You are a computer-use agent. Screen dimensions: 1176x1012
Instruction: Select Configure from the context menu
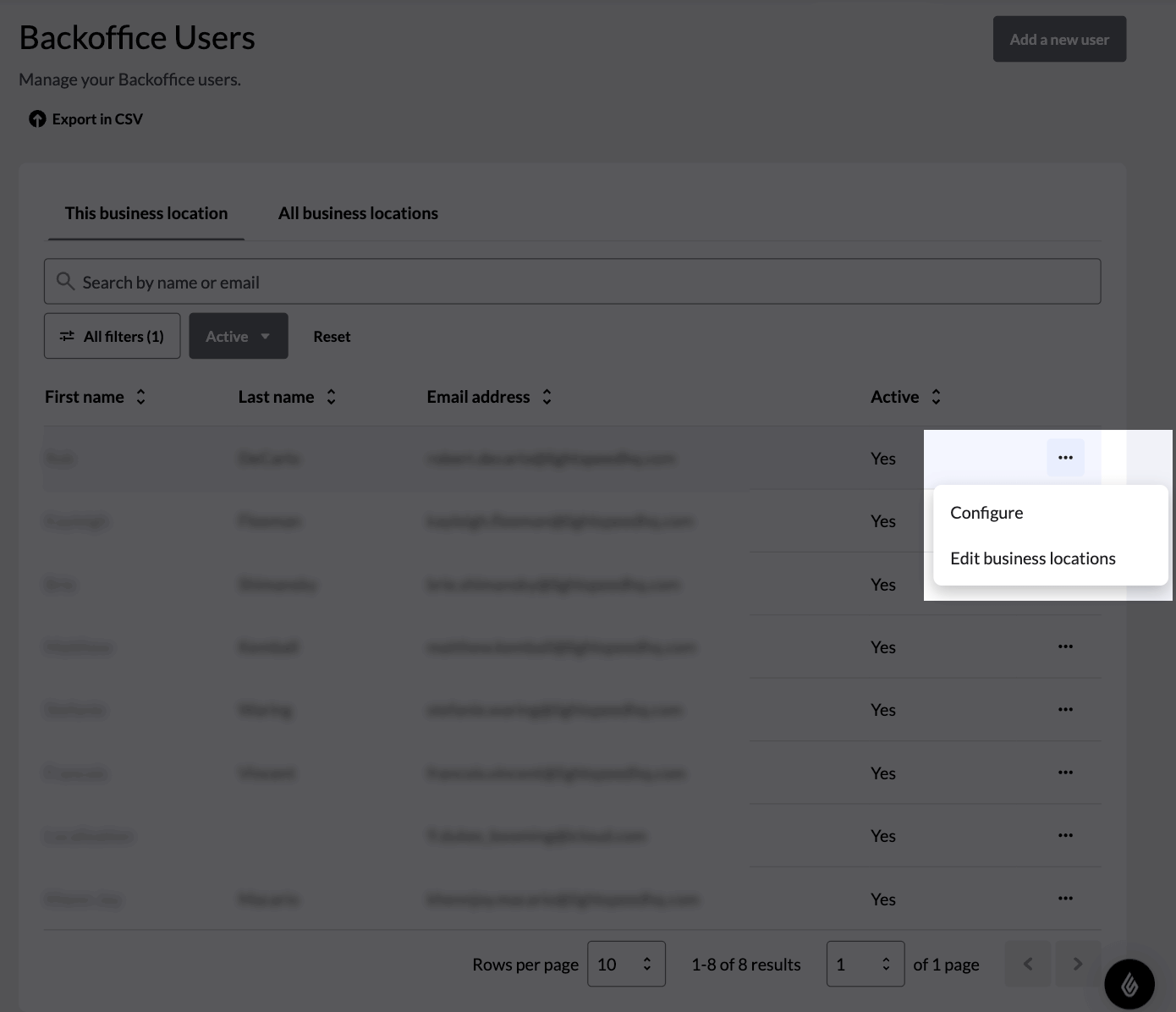[x=986, y=513]
